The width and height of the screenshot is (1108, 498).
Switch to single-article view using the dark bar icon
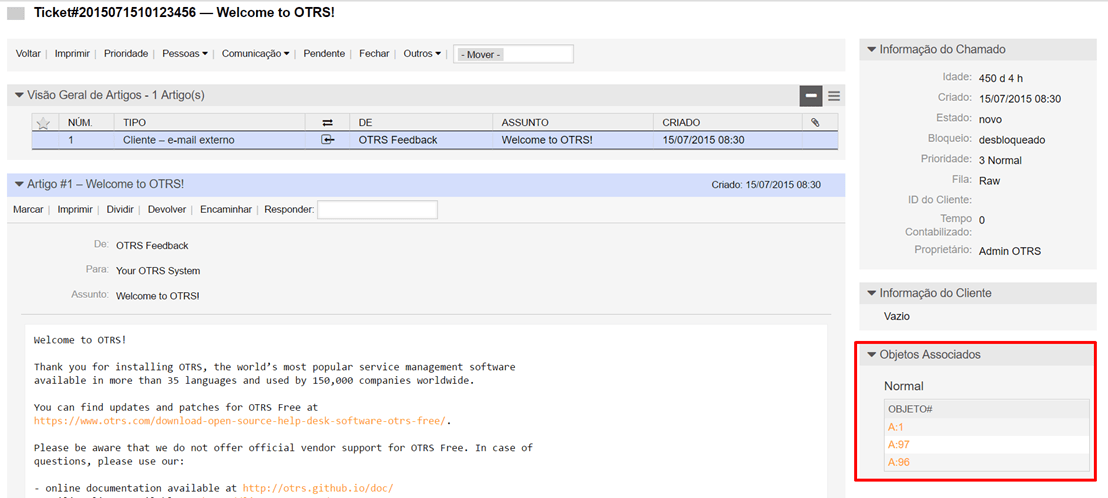(810, 95)
